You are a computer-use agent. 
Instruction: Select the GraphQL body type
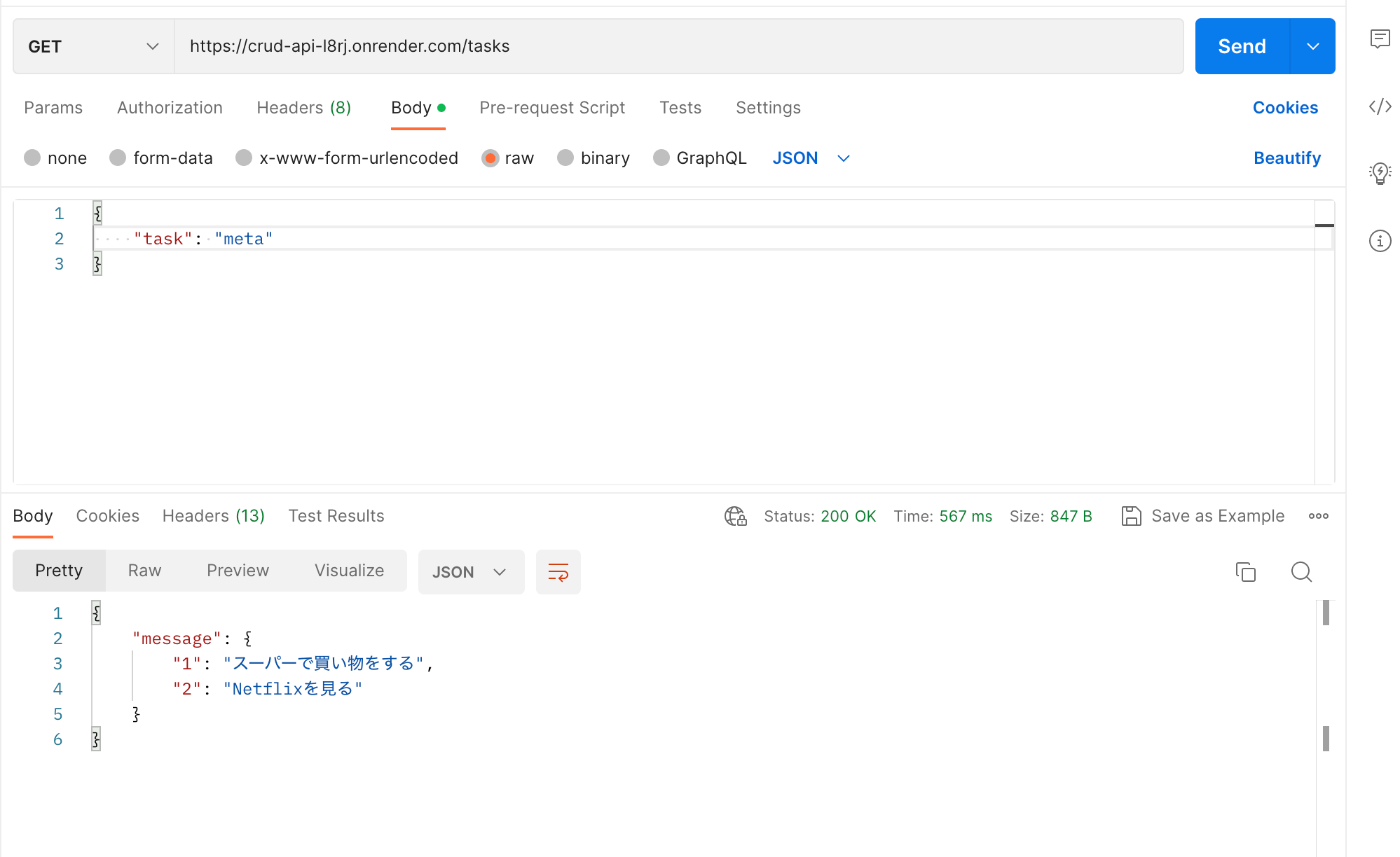661,158
